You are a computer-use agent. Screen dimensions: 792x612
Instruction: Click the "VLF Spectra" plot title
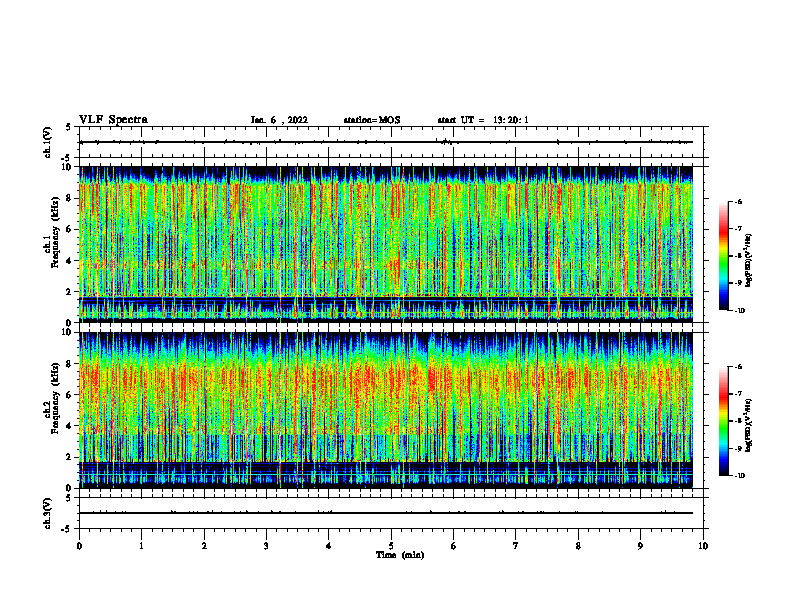click(x=113, y=119)
